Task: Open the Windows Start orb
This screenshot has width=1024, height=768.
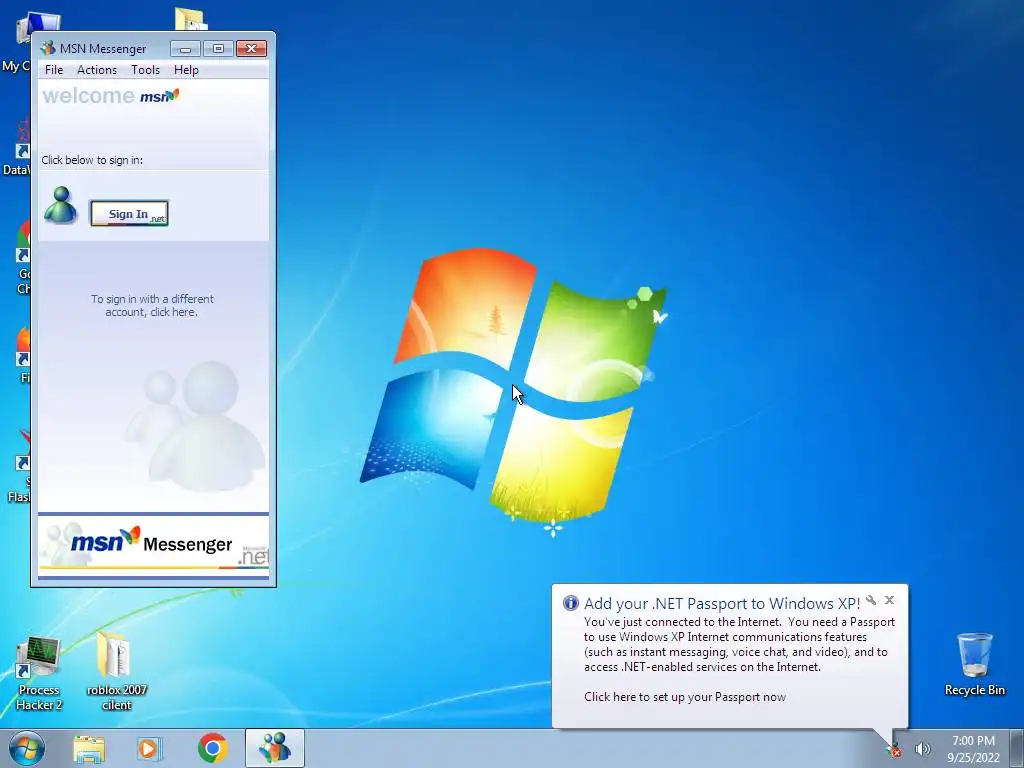Action: pyautogui.click(x=27, y=748)
